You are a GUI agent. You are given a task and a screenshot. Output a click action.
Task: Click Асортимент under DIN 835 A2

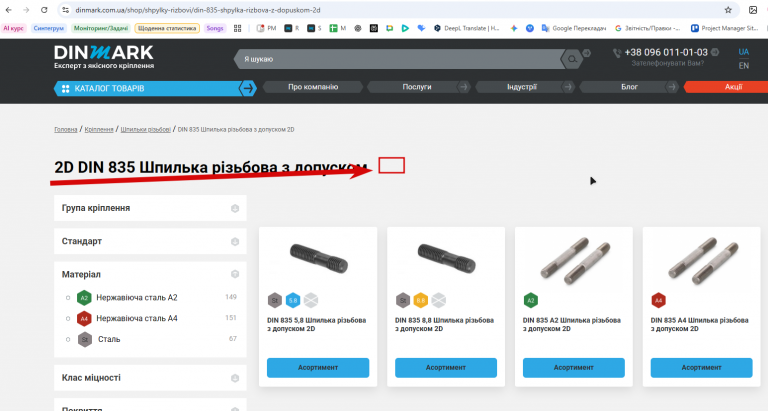(x=574, y=368)
